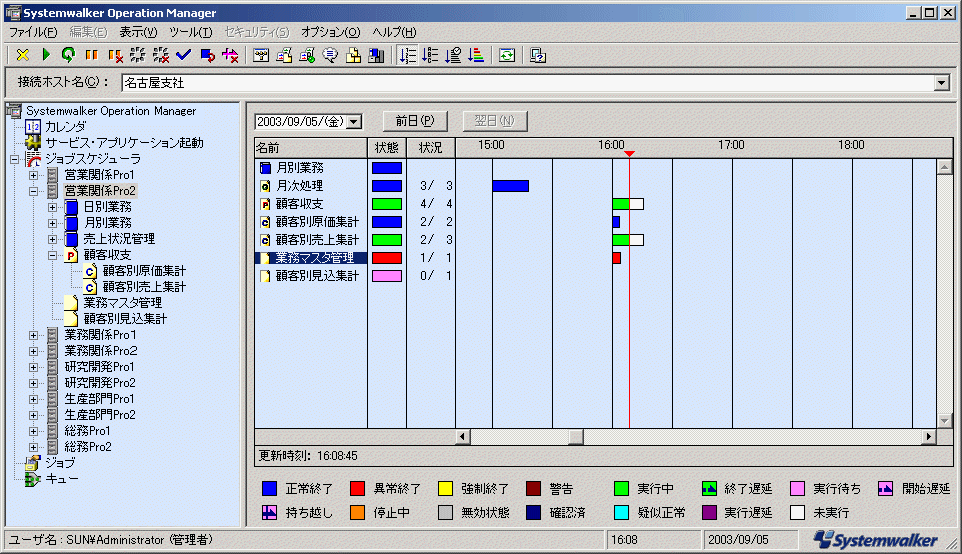Click the dotted-square icon with red X
The image size is (962, 554).
point(161,55)
